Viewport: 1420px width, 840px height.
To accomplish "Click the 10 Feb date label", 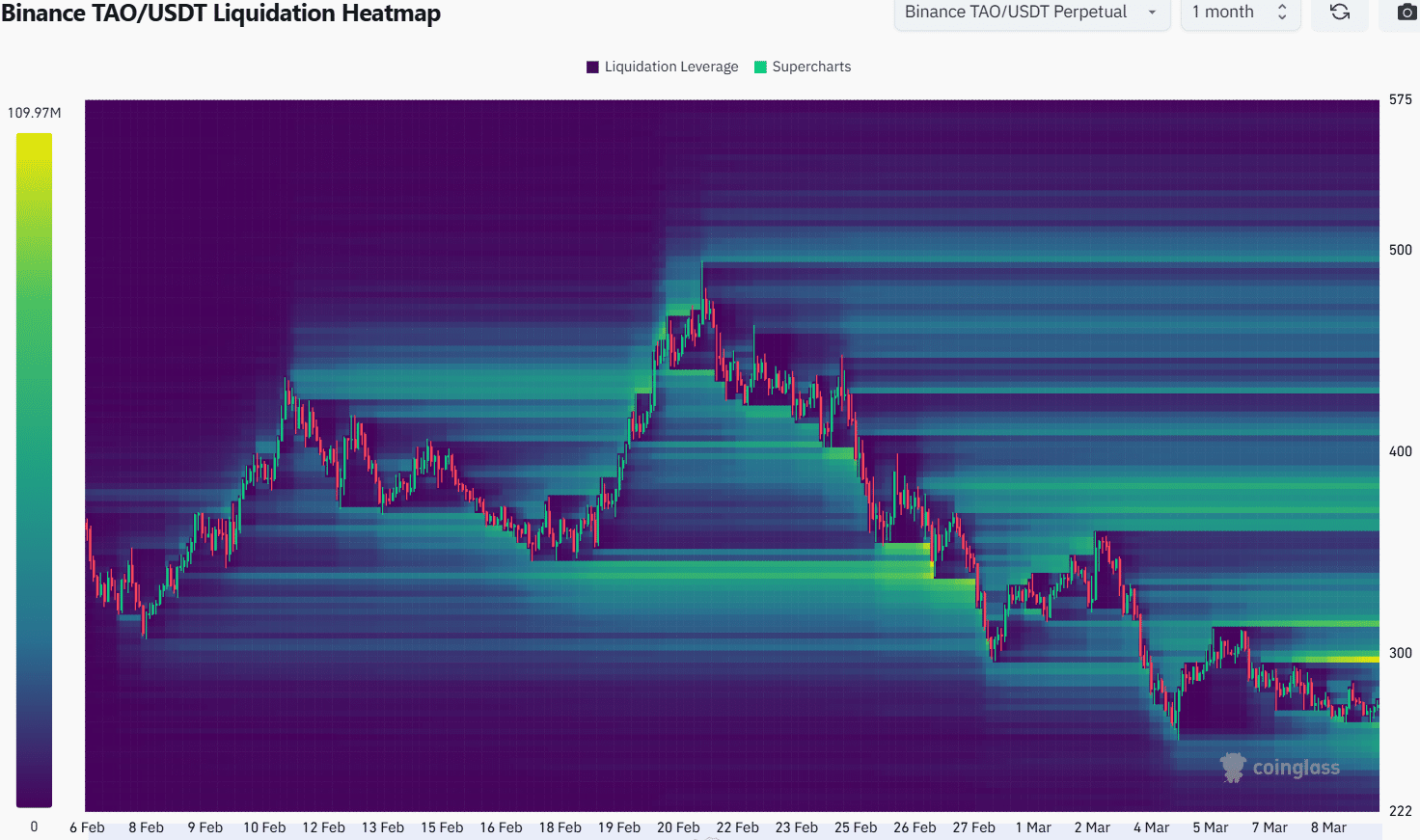I will [x=264, y=827].
